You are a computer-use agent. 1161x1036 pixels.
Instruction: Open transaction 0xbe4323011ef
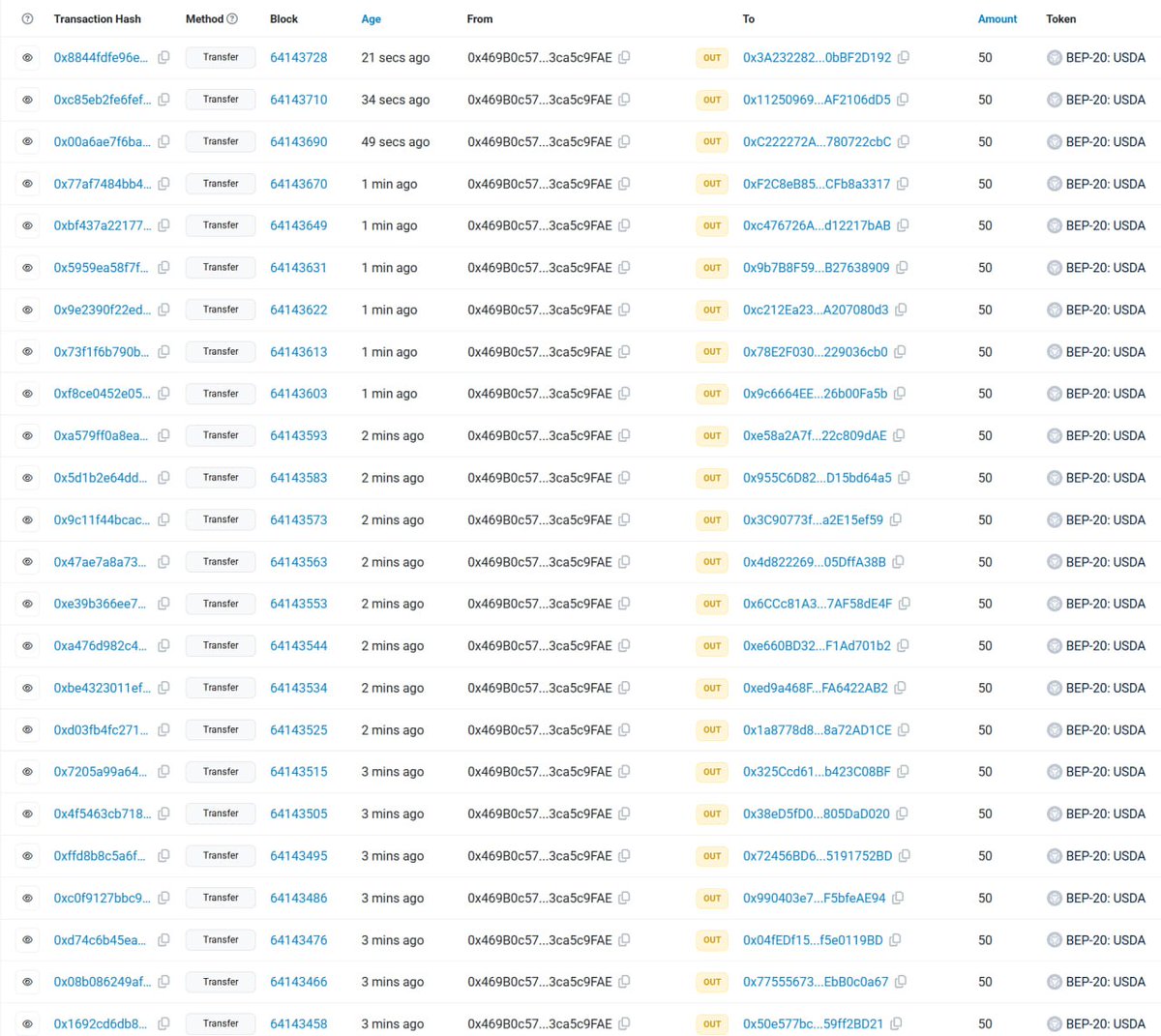point(102,688)
